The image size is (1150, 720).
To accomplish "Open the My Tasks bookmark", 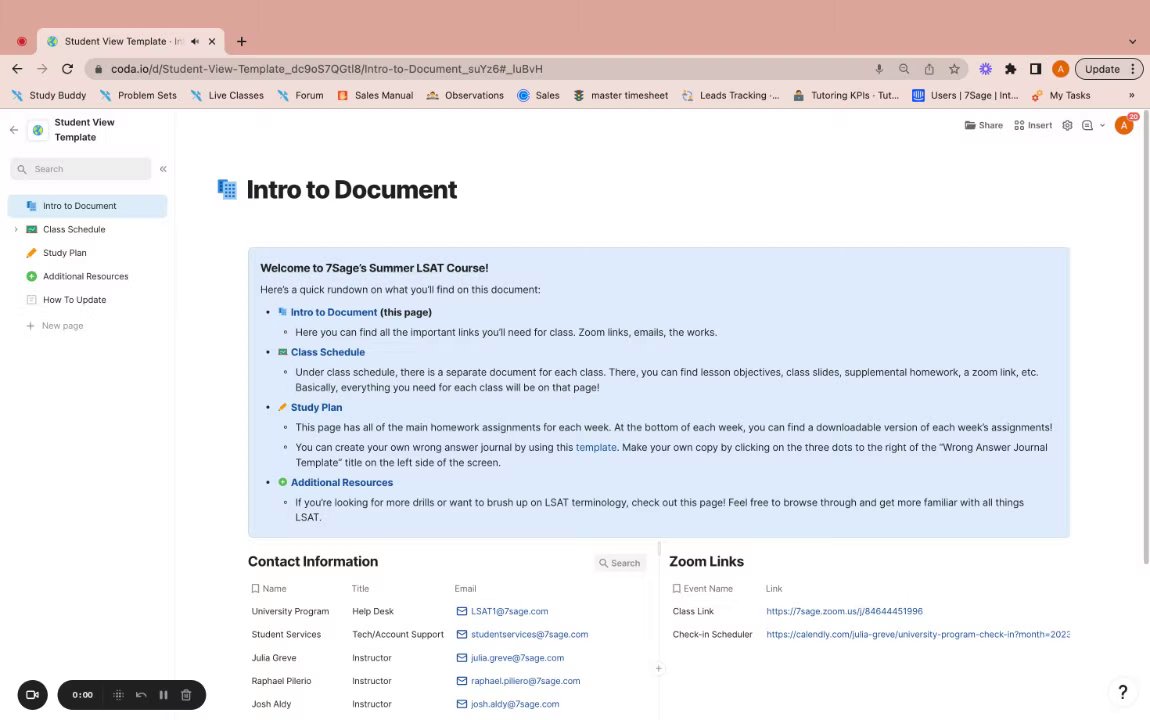I will [1061, 95].
